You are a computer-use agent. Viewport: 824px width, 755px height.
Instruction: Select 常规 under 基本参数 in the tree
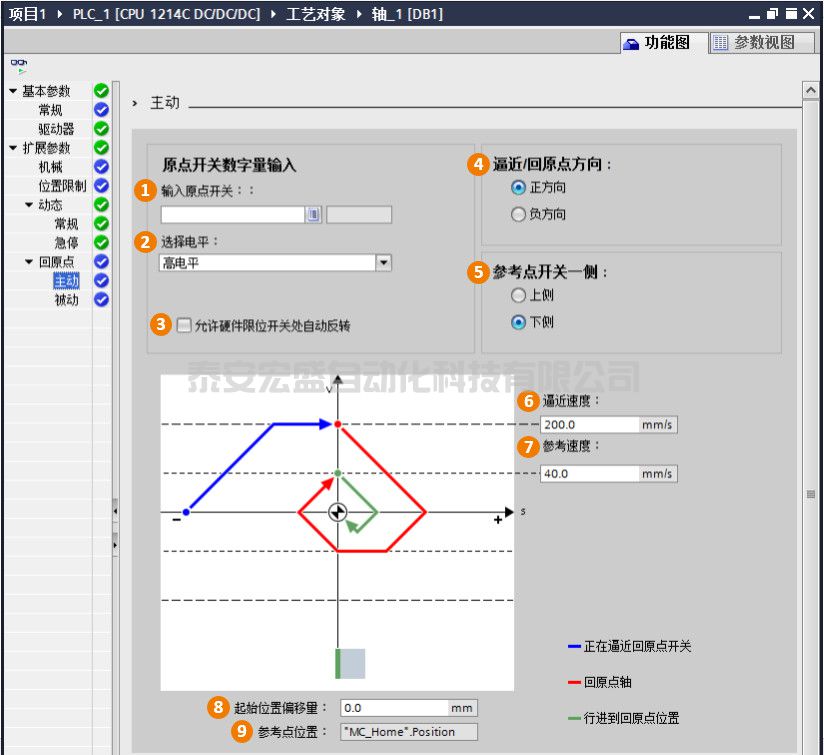(49, 109)
